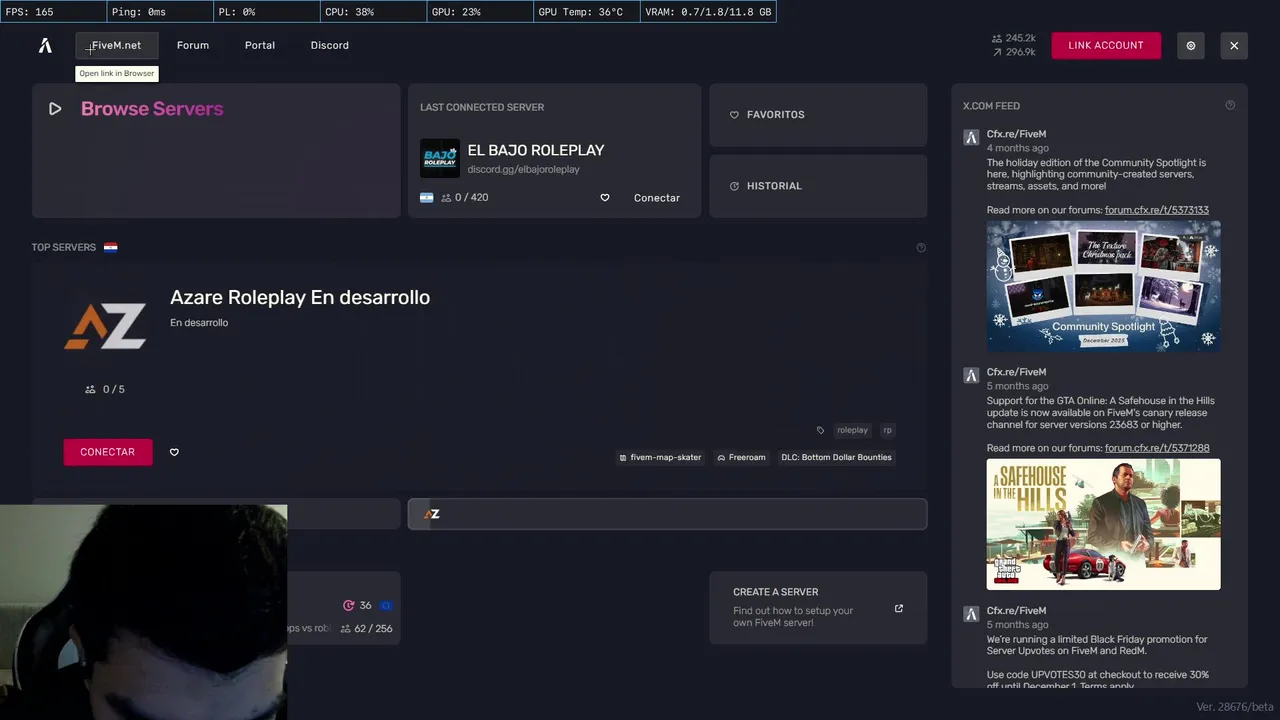Open CREATE A SERVER
The width and height of the screenshot is (1280, 720).
(x=818, y=608)
